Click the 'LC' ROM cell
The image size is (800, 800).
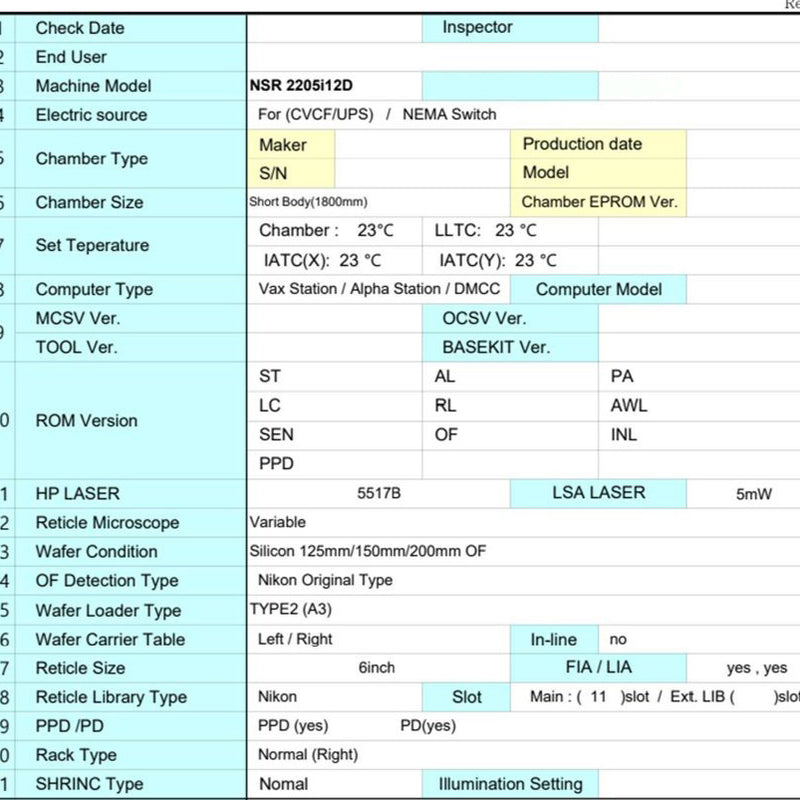point(335,406)
